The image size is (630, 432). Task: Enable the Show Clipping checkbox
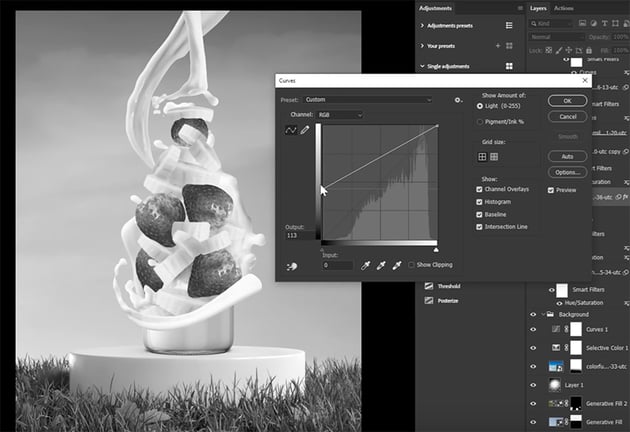tap(411, 265)
